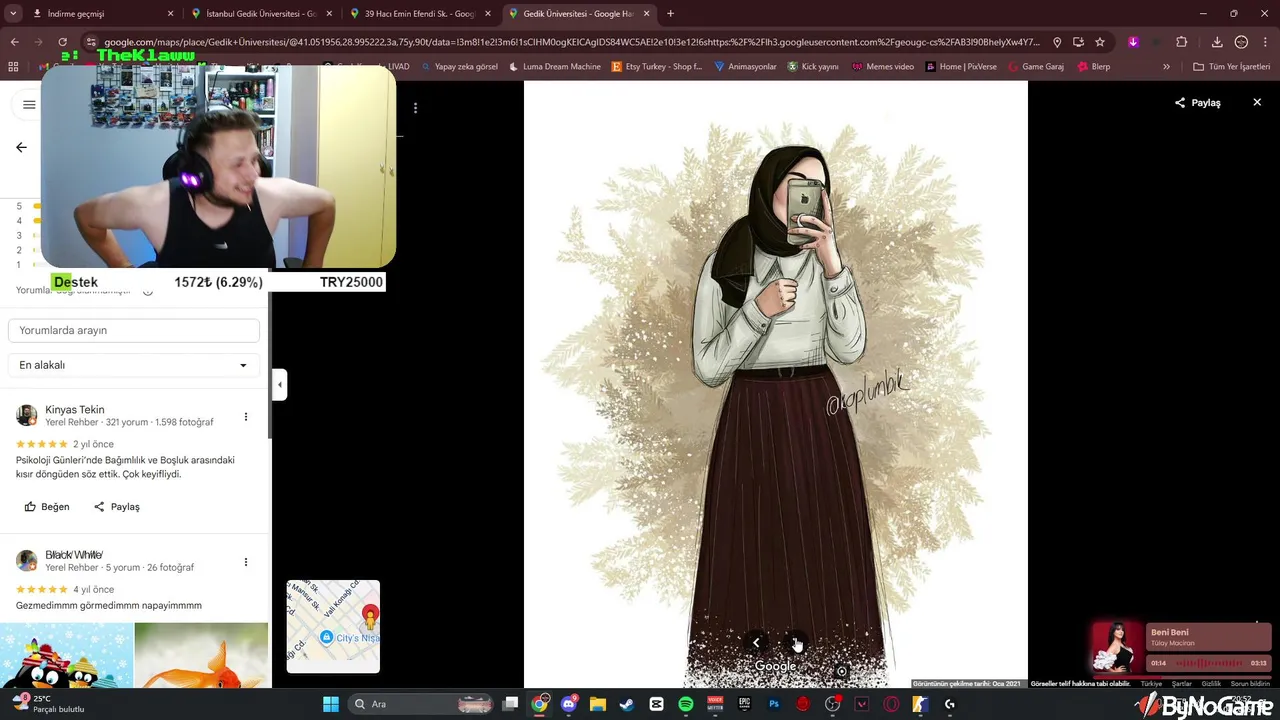Open the penguin cartoon review photo
1280x720 pixels.
tap(66, 655)
